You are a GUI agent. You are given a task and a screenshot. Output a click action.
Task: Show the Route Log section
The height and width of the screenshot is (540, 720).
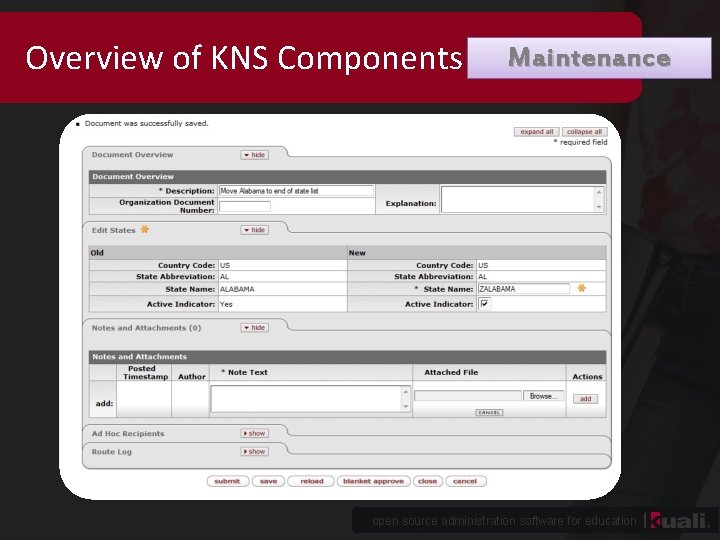point(254,451)
